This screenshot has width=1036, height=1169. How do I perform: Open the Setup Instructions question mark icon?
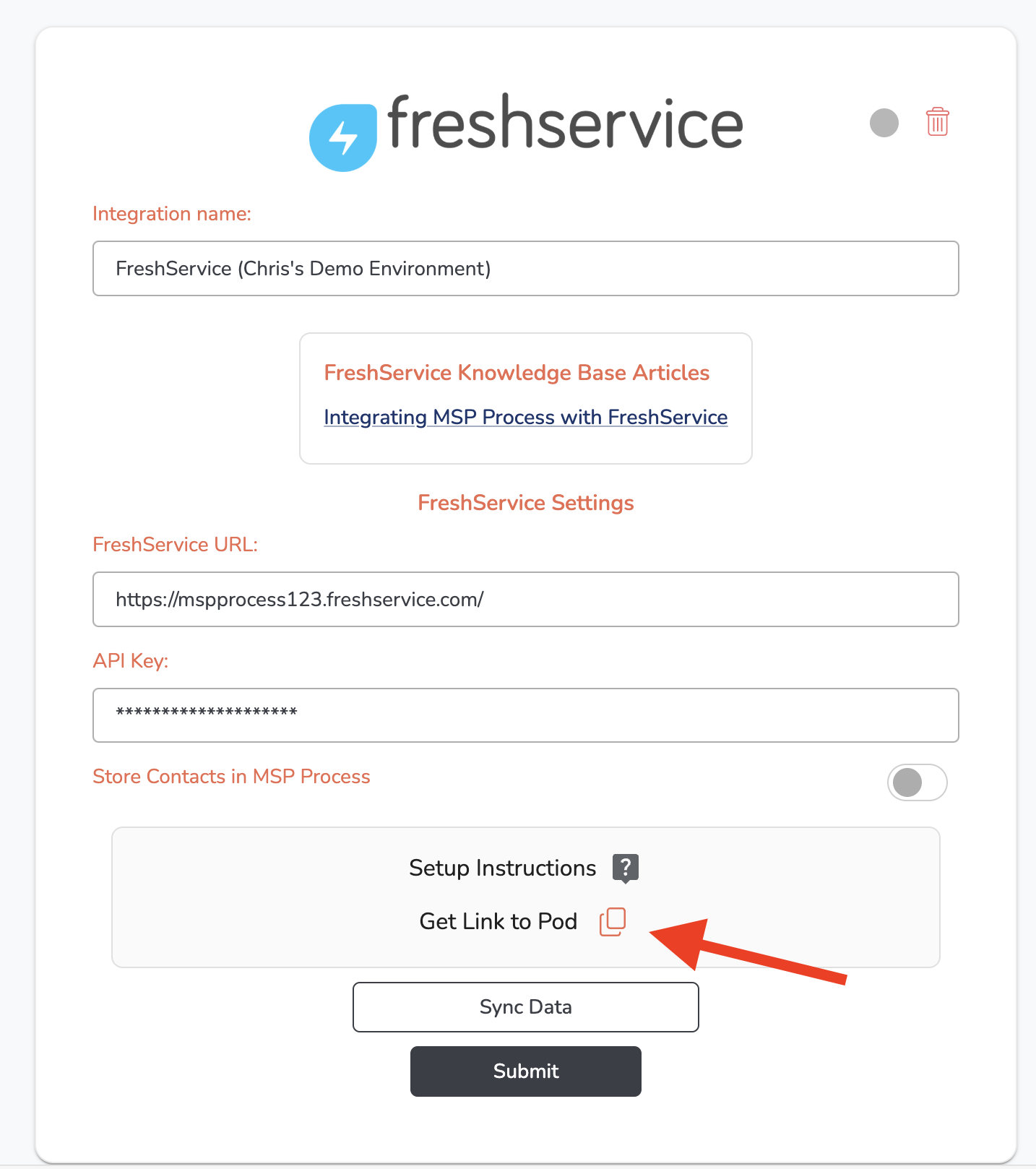tap(625, 868)
